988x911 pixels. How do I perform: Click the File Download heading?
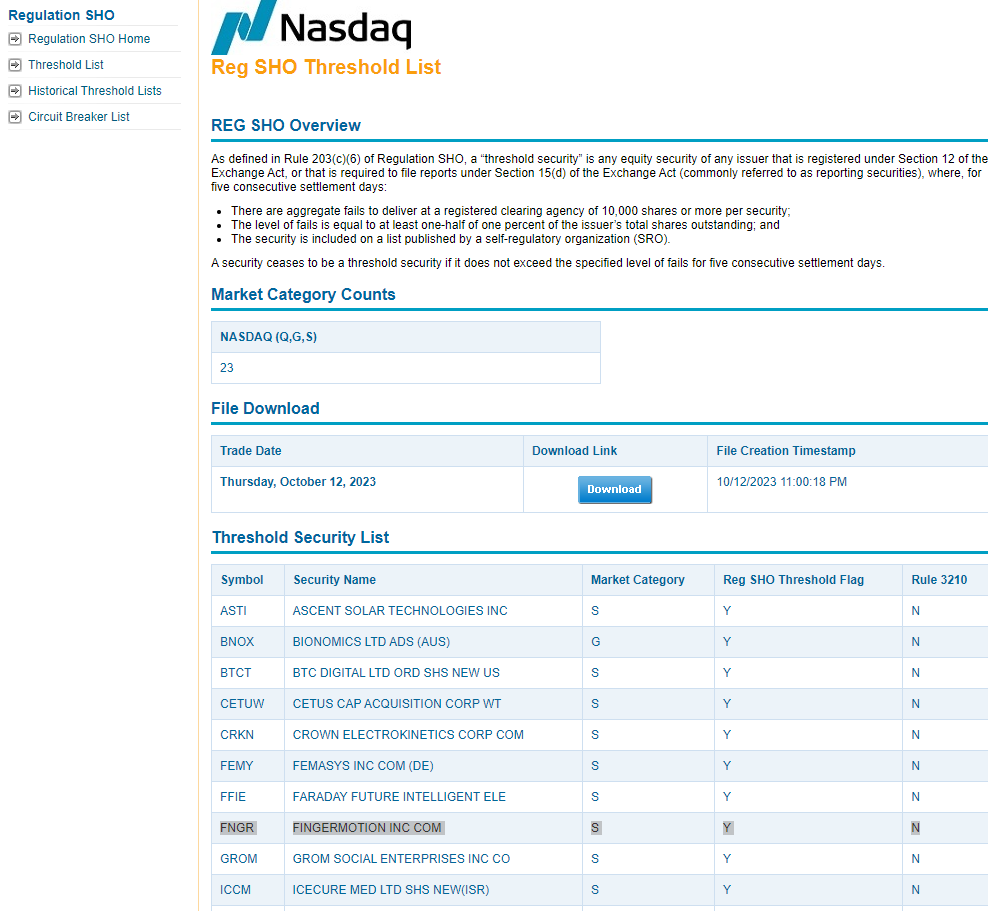coord(265,408)
